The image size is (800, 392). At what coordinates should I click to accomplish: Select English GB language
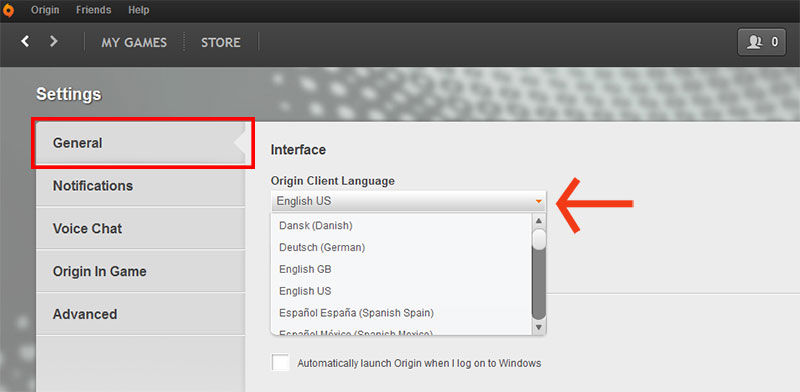[x=401, y=269]
